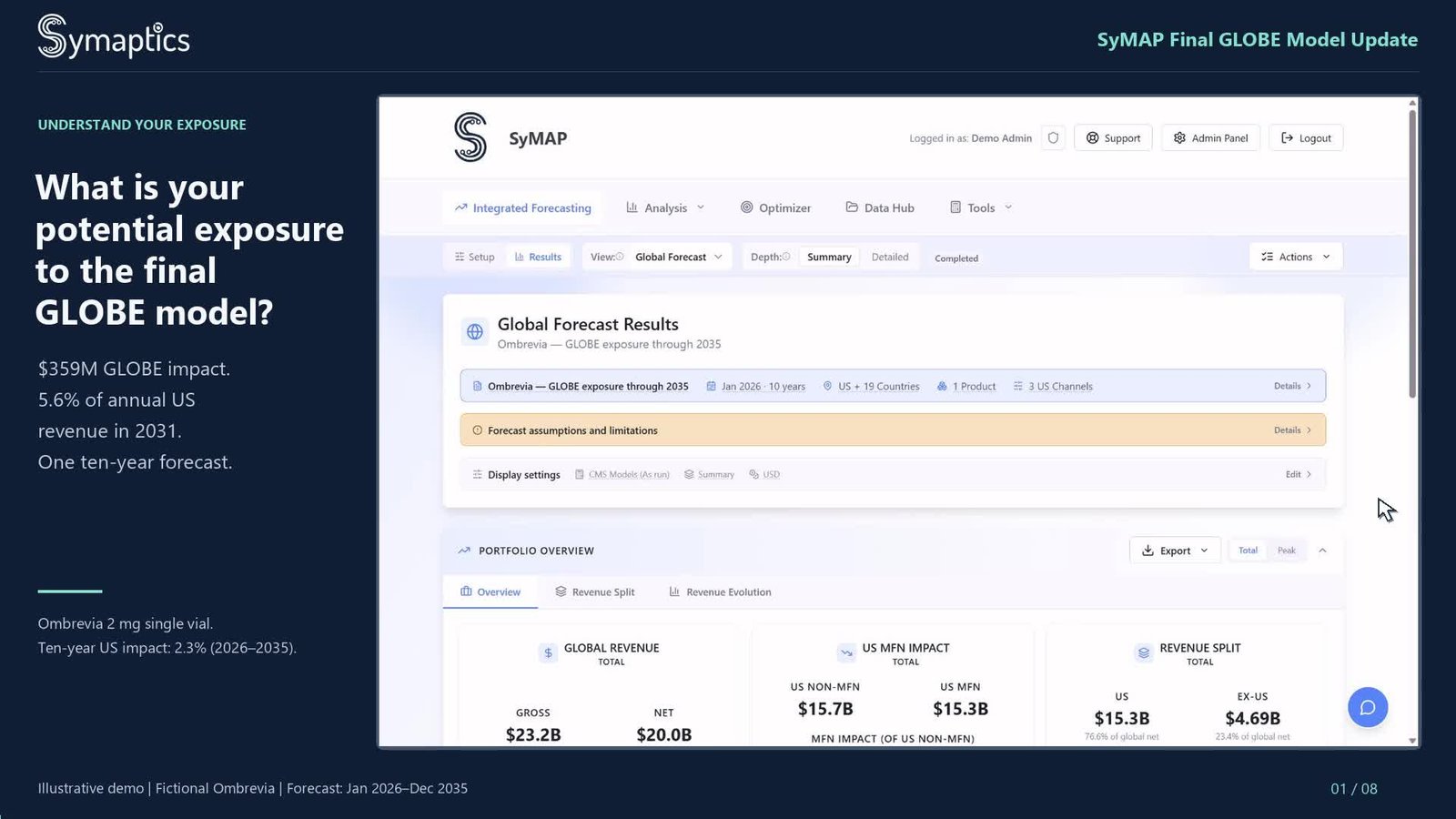Click the info icon beside Depth

(786, 257)
